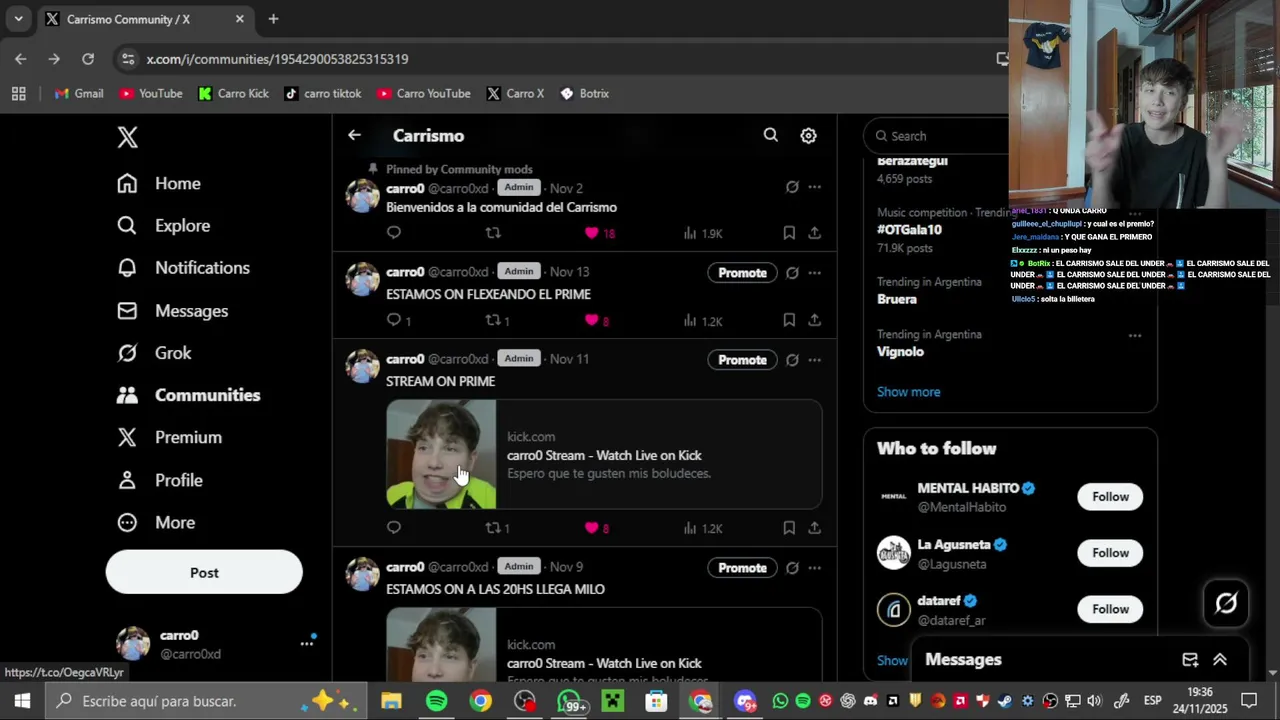Bookmark the FLEXEANDO EL PRIME post
Screen dimensions: 1280x720
[789, 320]
